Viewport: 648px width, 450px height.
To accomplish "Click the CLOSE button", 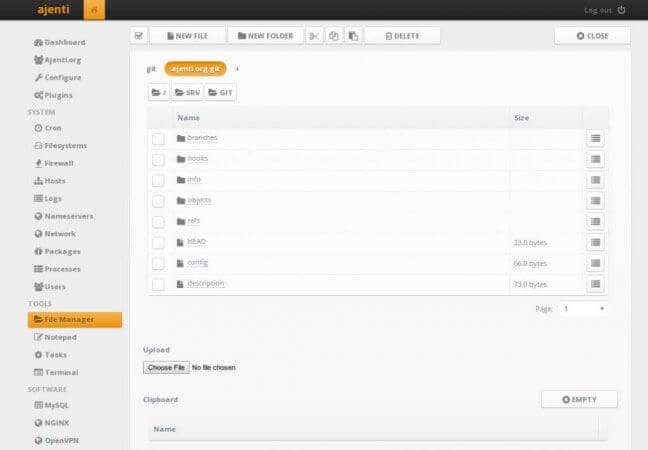I will 592,36.
